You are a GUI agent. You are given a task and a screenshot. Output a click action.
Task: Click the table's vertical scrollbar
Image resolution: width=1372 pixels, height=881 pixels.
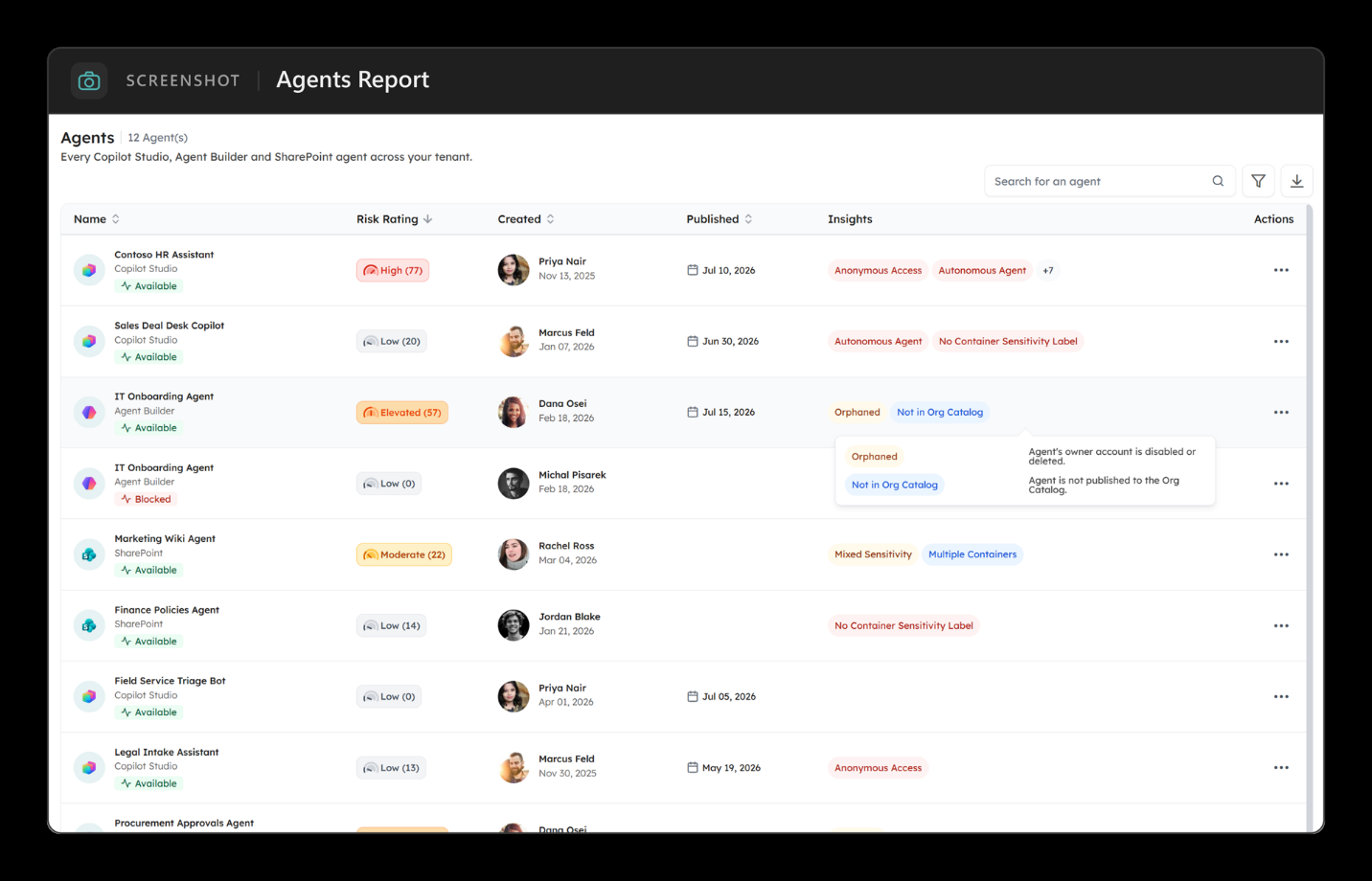1310,517
